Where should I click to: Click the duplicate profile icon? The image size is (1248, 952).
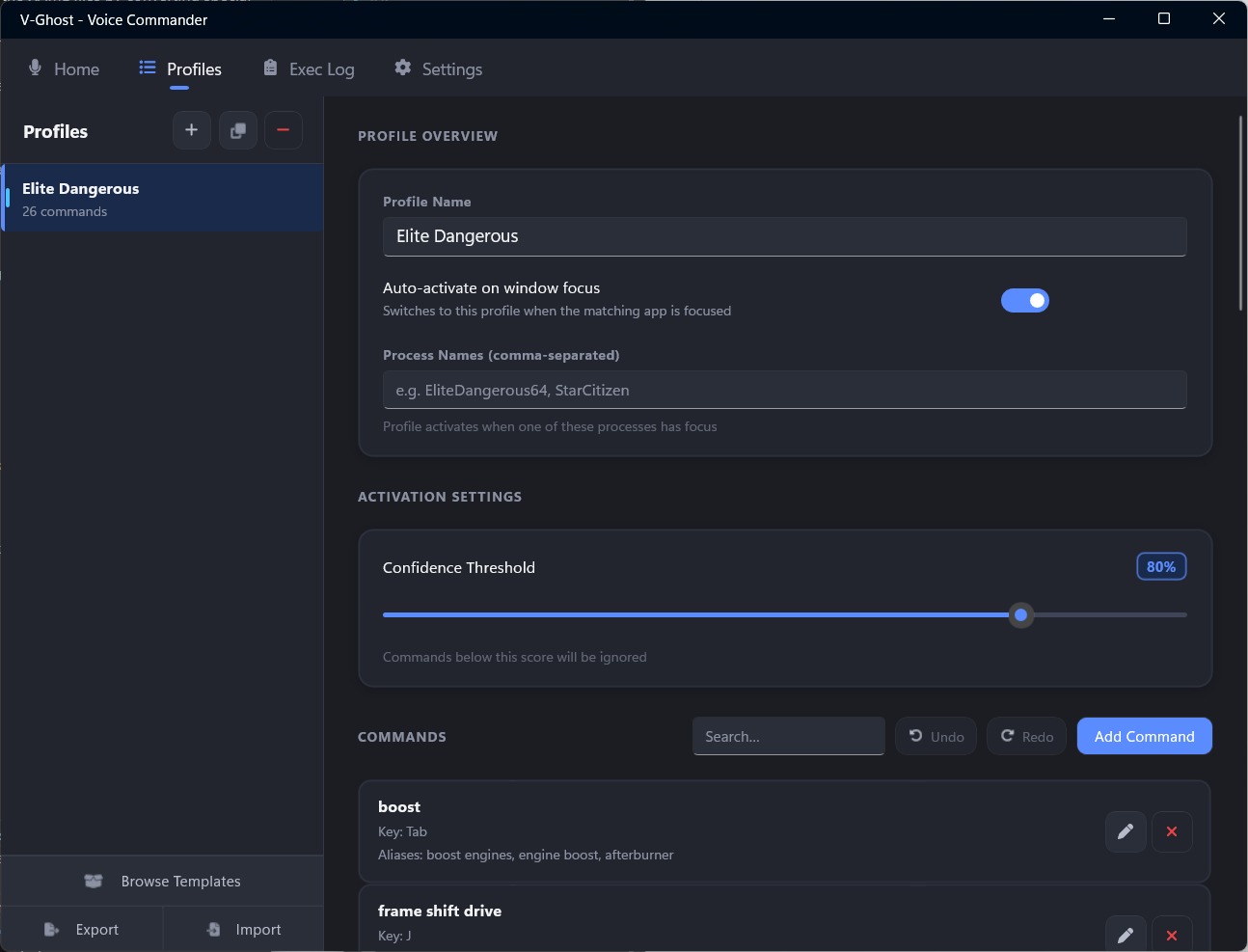click(x=237, y=130)
